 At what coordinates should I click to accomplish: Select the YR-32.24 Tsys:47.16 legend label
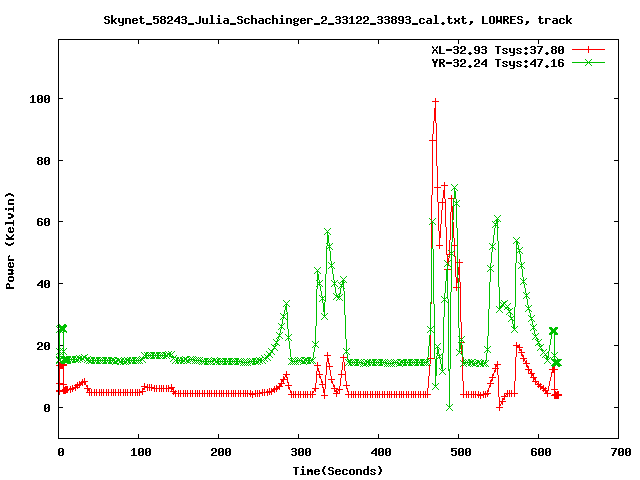point(498,63)
